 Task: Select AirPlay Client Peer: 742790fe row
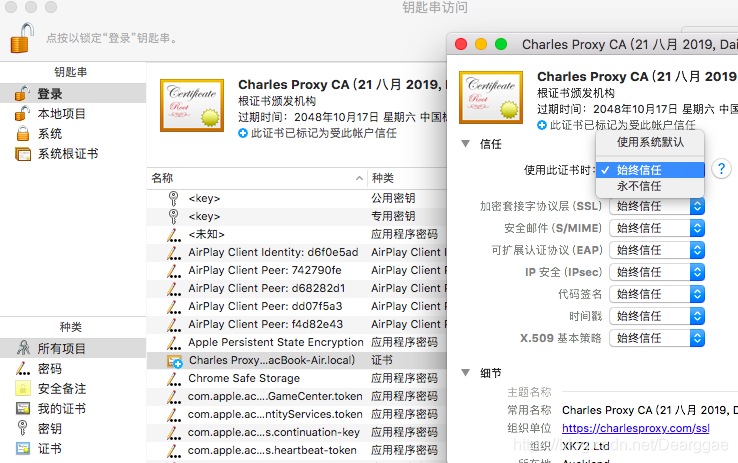tap(297, 270)
